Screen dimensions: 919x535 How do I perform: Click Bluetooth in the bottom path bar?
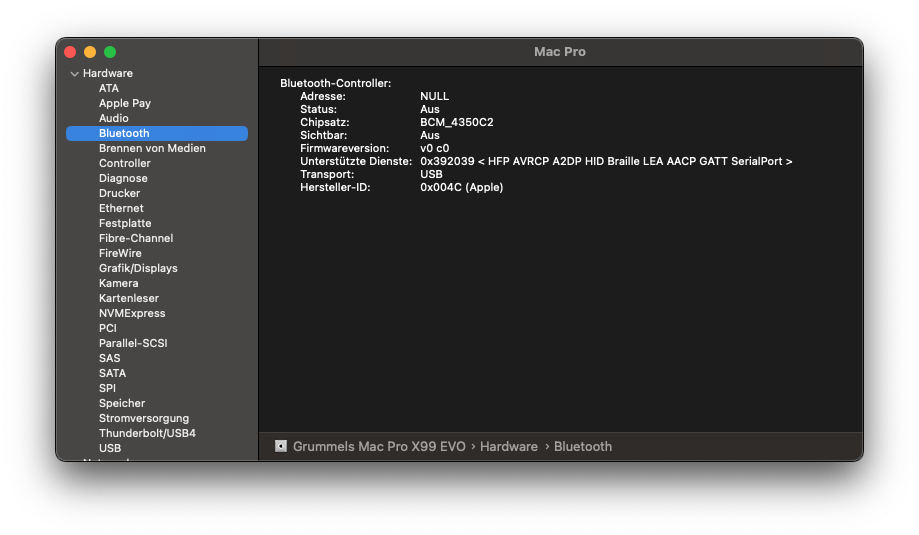(583, 446)
